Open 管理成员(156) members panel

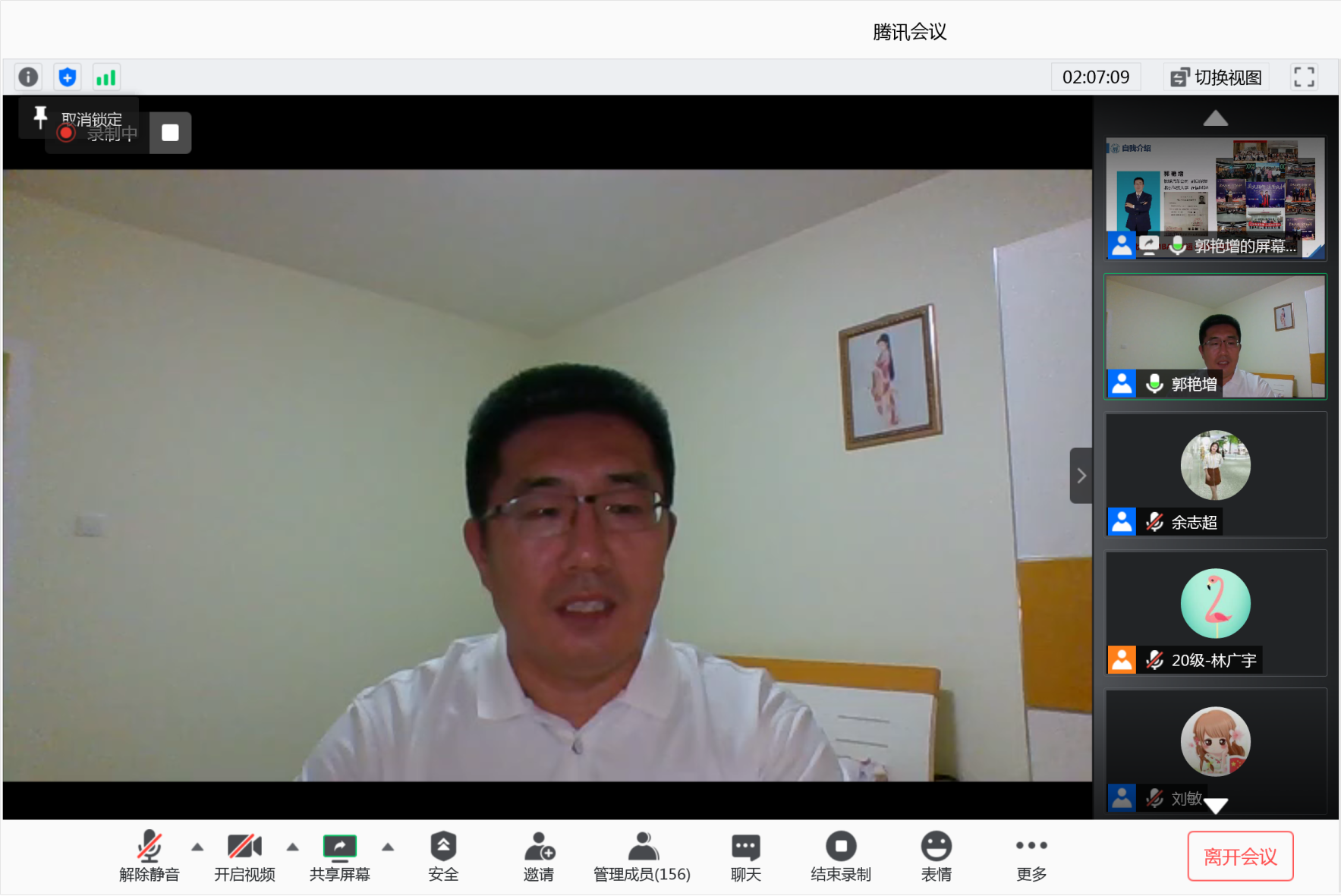[x=642, y=857]
